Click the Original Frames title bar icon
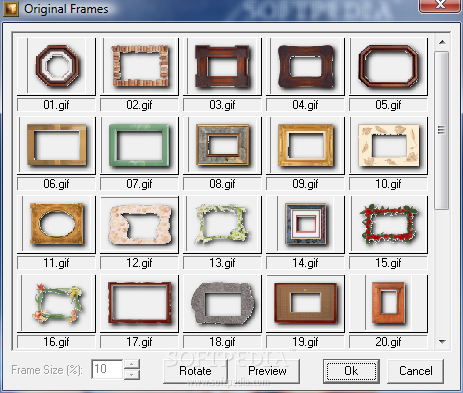This screenshot has height=393, width=463. pyautogui.click(x=11, y=9)
